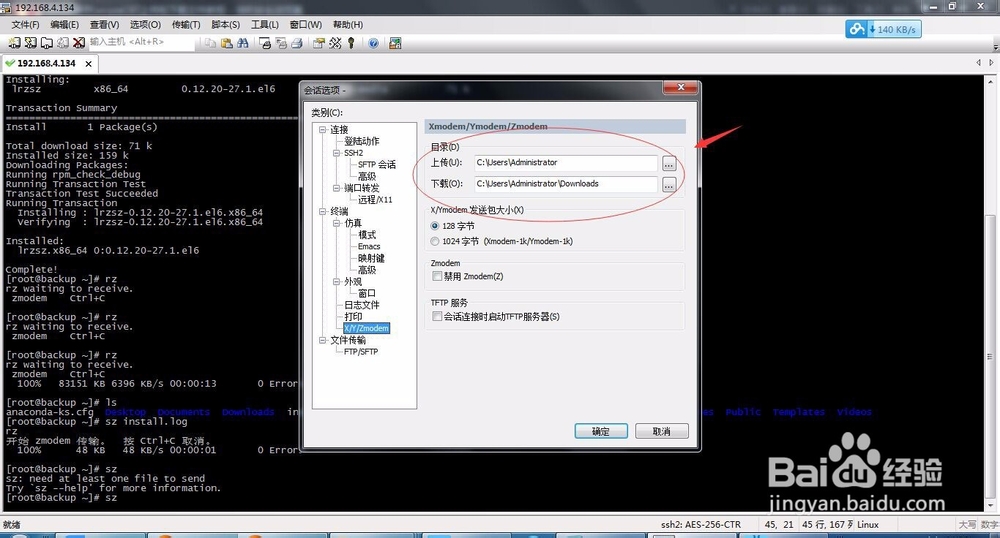
Task: Open the 帮助(H) menu
Action: tap(348, 25)
